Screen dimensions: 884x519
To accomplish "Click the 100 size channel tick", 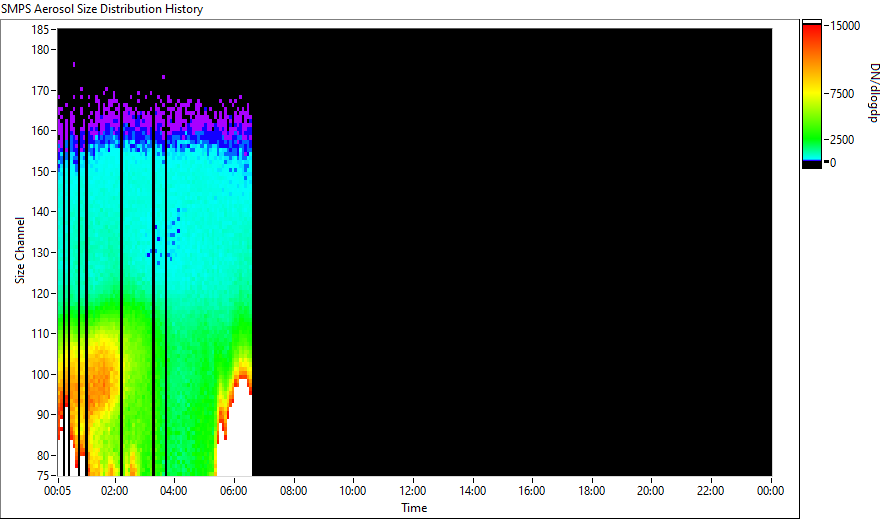I will coord(41,374).
